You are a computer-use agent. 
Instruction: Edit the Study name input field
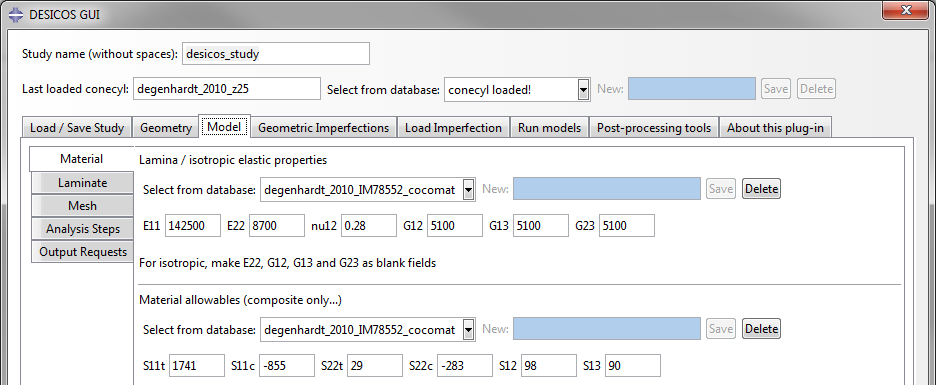[276, 53]
